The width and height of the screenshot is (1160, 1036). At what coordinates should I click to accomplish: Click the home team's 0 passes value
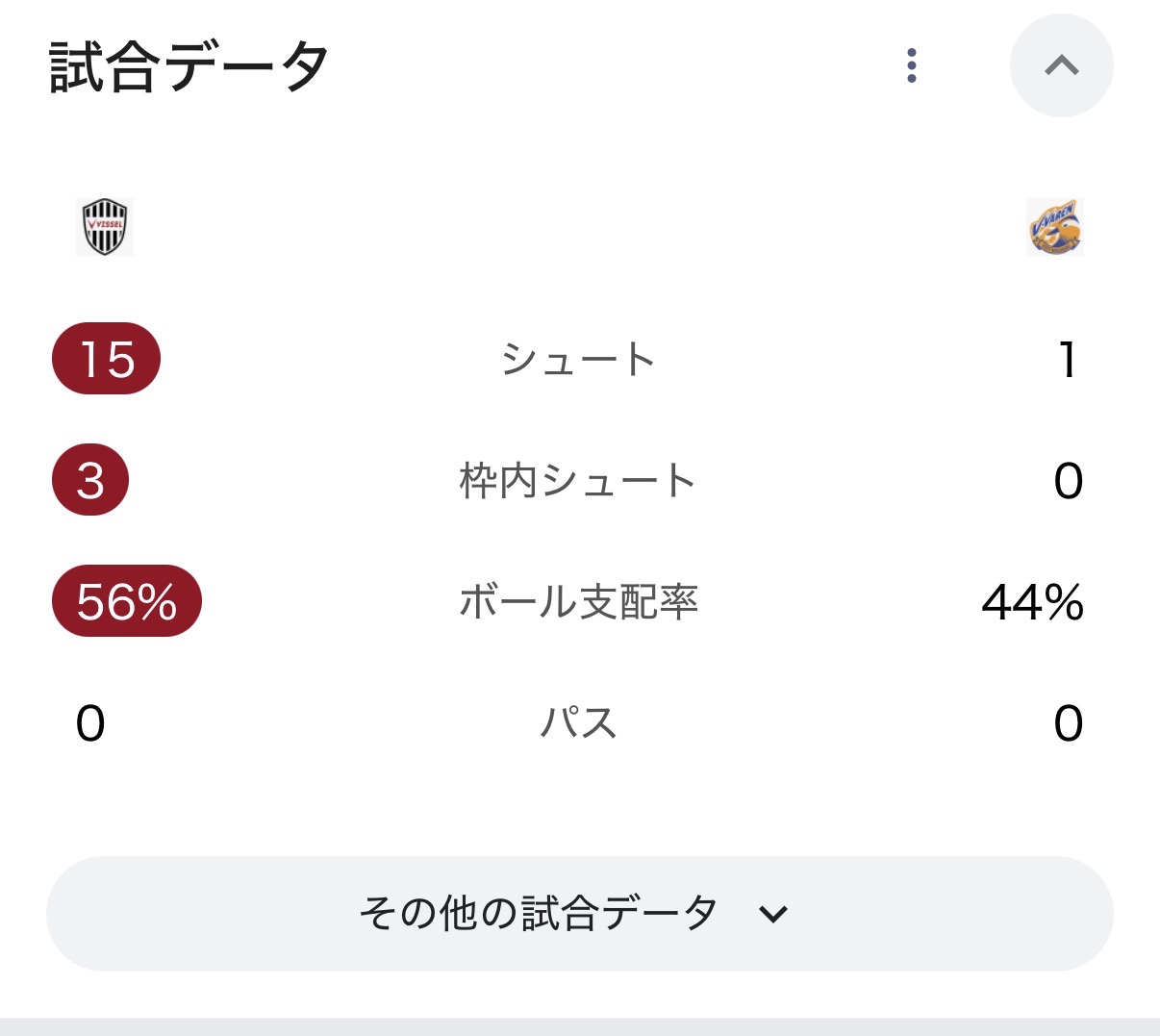tap(90, 723)
